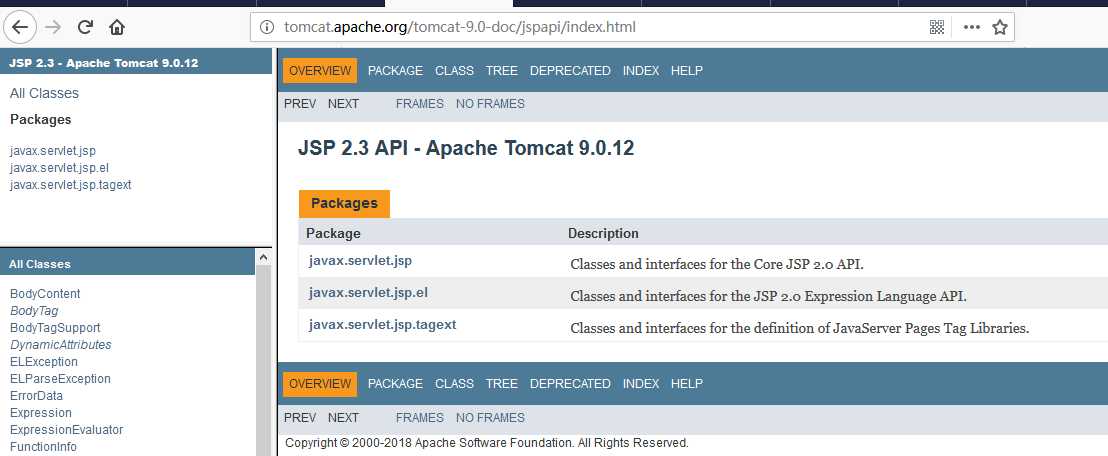
Task: Open ELException class link
Action: coord(44,362)
